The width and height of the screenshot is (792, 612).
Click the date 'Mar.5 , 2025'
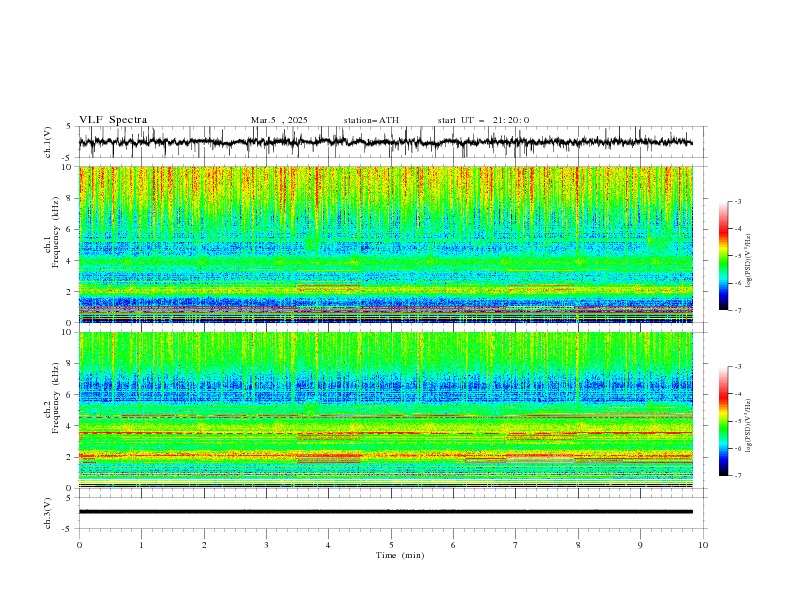point(279,120)
